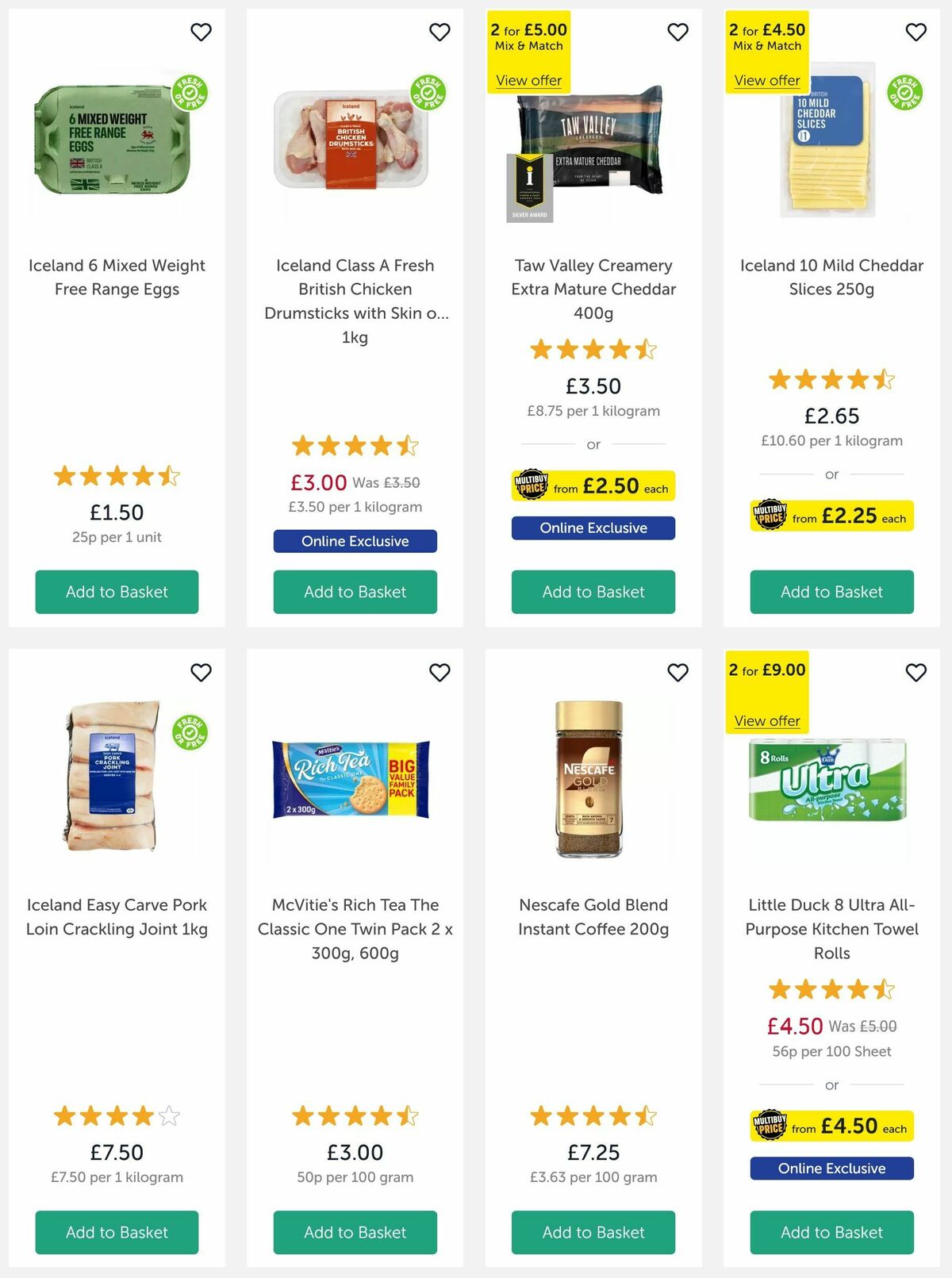The image size is (952, 1278).
Task: Add Chicken Drumsticks to favourites via heart icon
Action: tap(439, 32)
